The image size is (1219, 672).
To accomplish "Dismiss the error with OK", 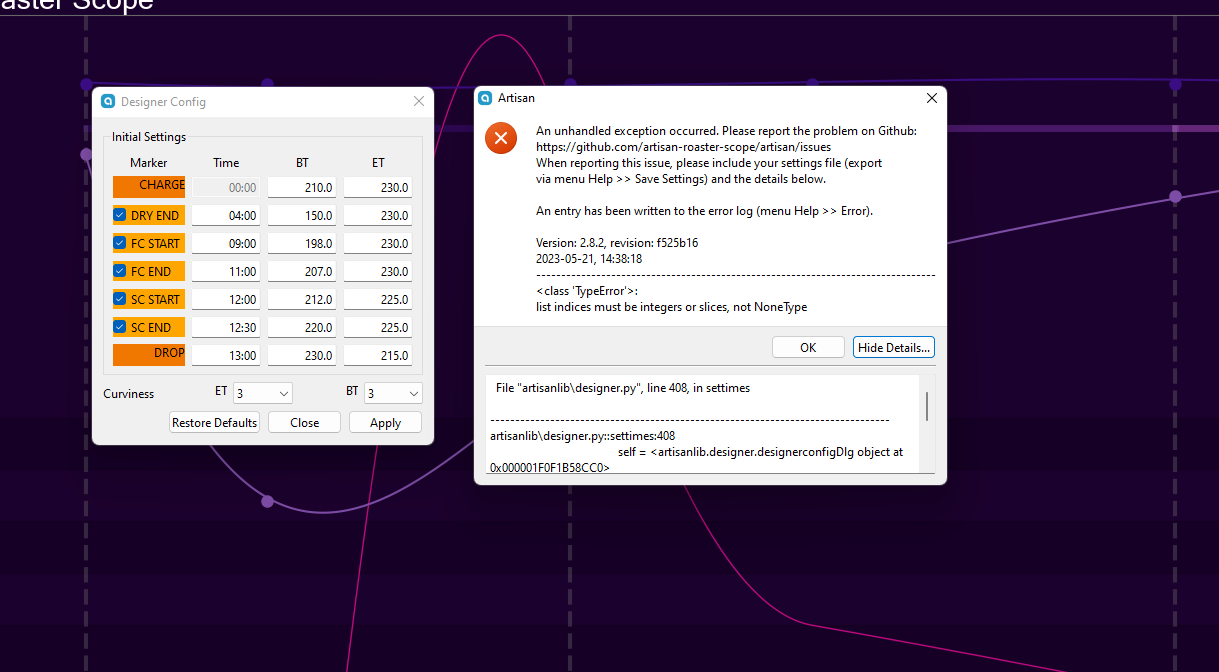I will pos(808,347).
